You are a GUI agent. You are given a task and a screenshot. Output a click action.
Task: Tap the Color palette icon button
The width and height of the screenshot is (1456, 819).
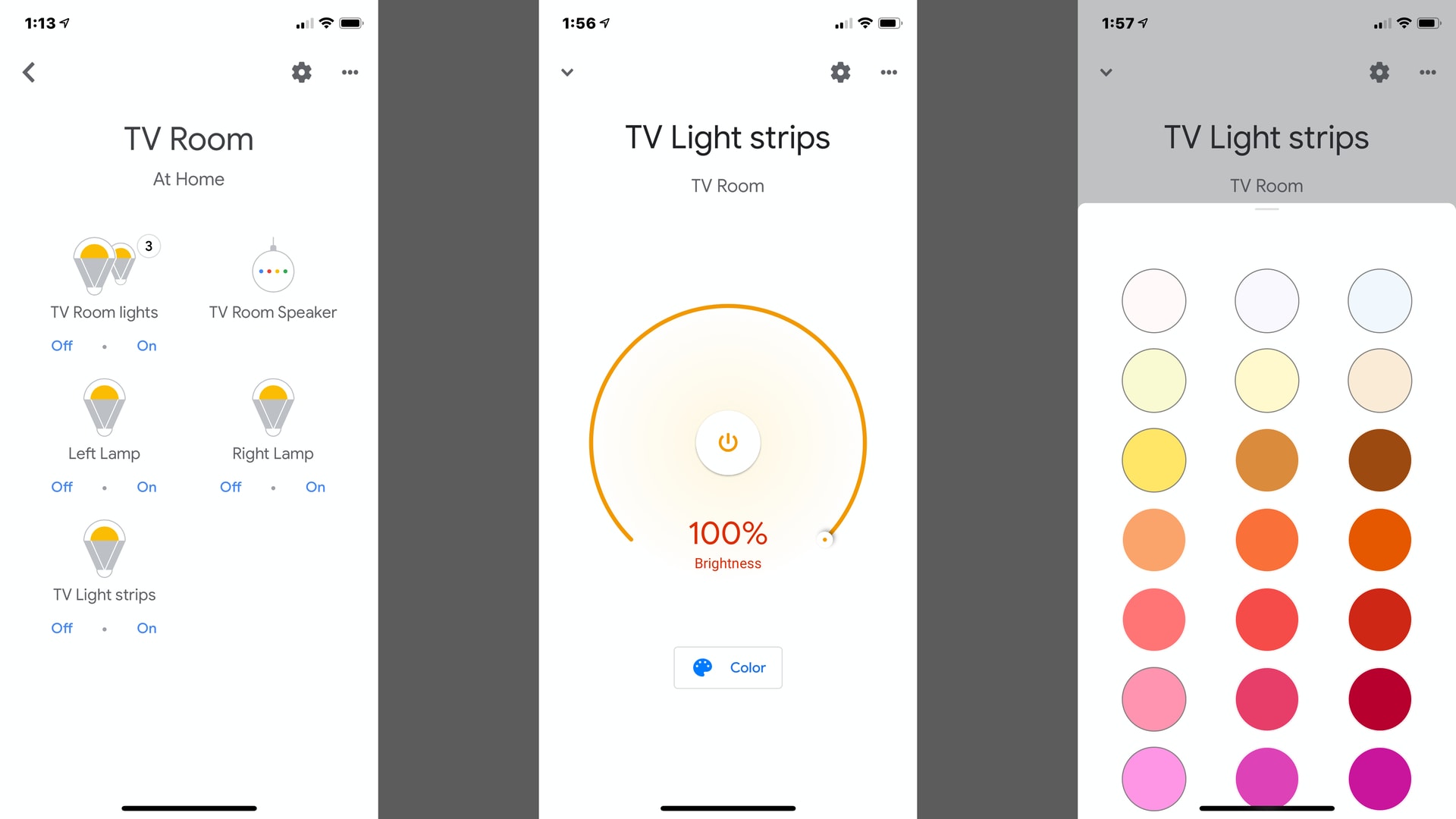click(x=702, y=666)
